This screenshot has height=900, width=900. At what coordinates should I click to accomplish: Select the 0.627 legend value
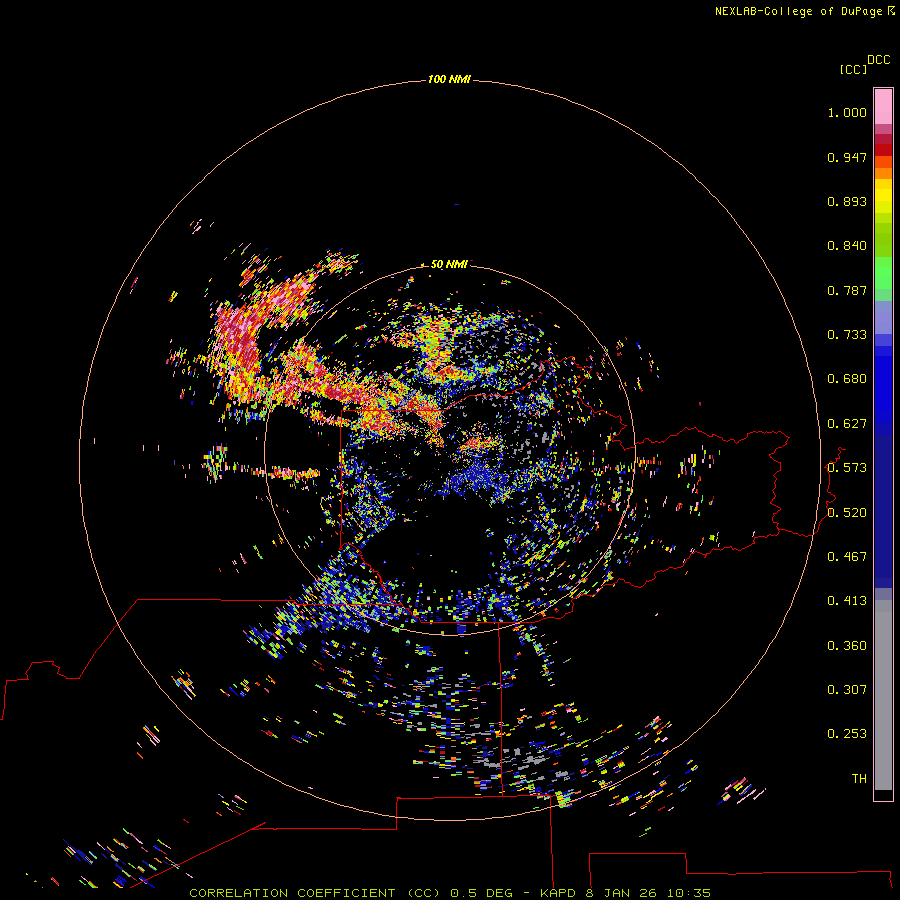pyautogui.click(x=847, y=424)
